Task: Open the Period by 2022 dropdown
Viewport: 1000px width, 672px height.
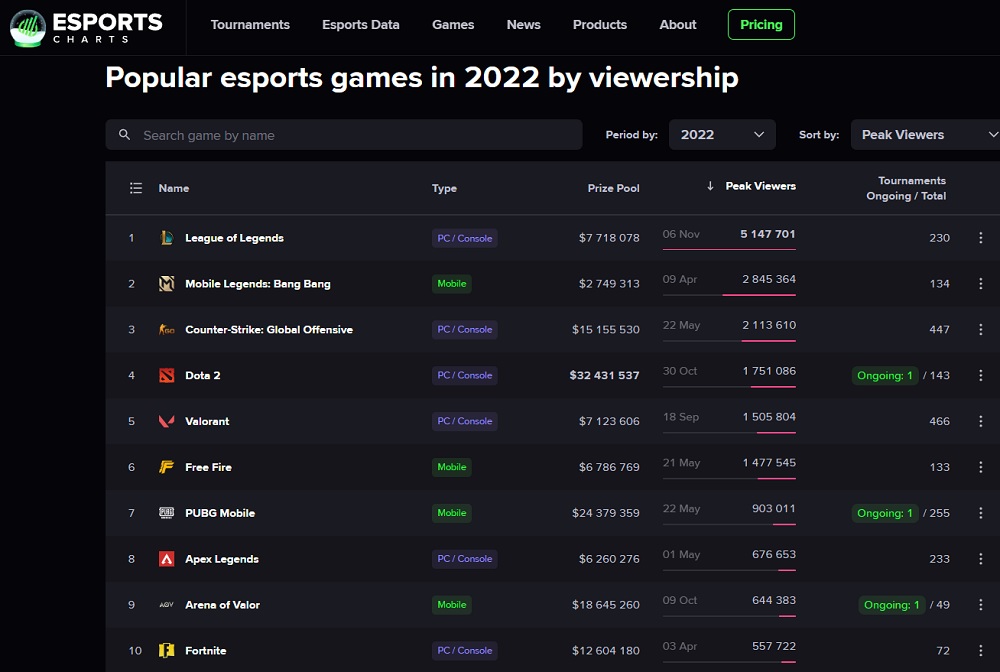Action: [722, 135]
